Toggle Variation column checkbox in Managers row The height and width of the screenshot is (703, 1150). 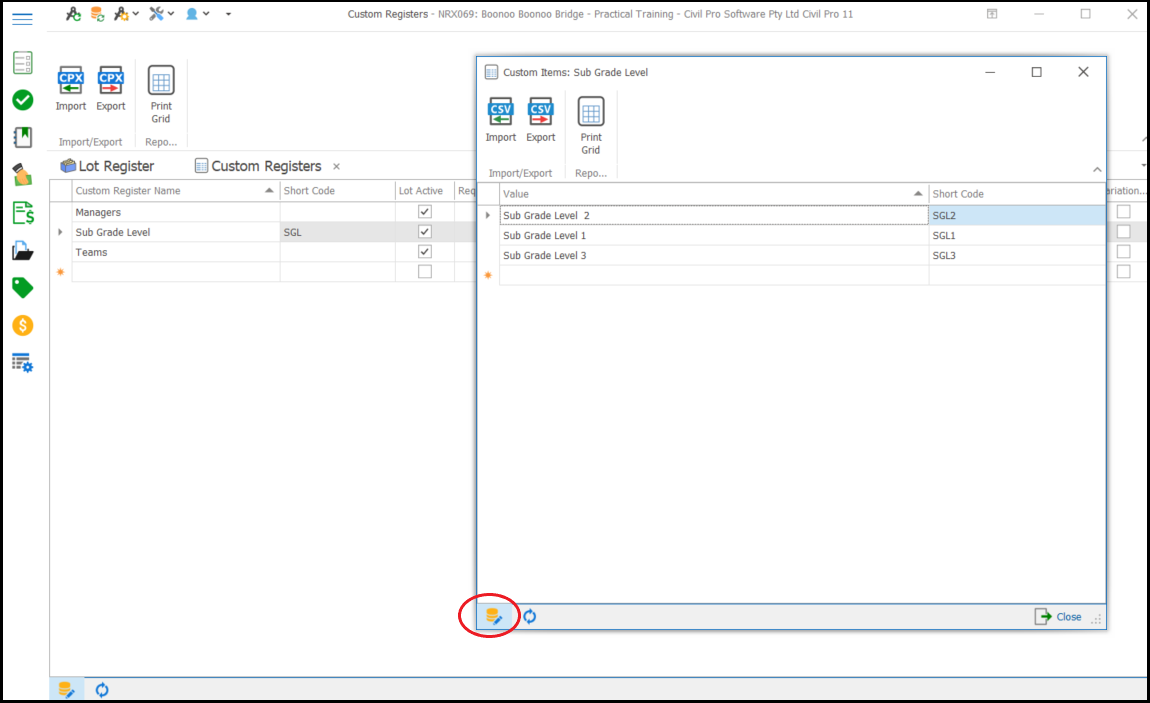coord(1124,212)
